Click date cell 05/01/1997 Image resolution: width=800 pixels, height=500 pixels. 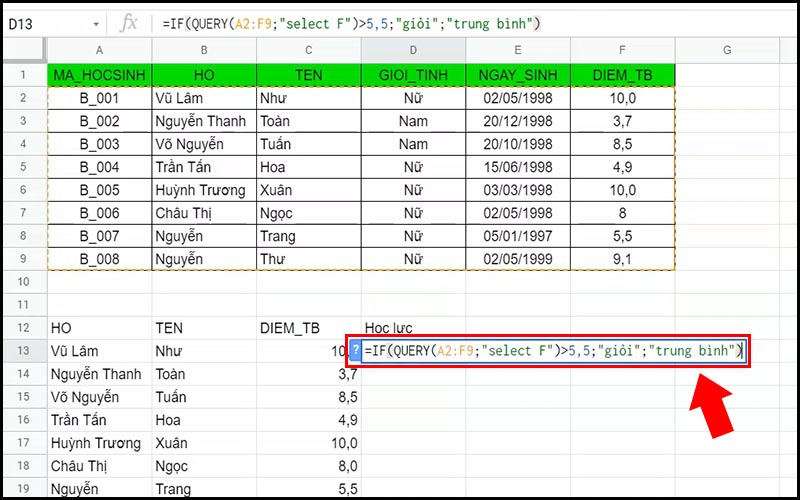[x=518, y=236]
